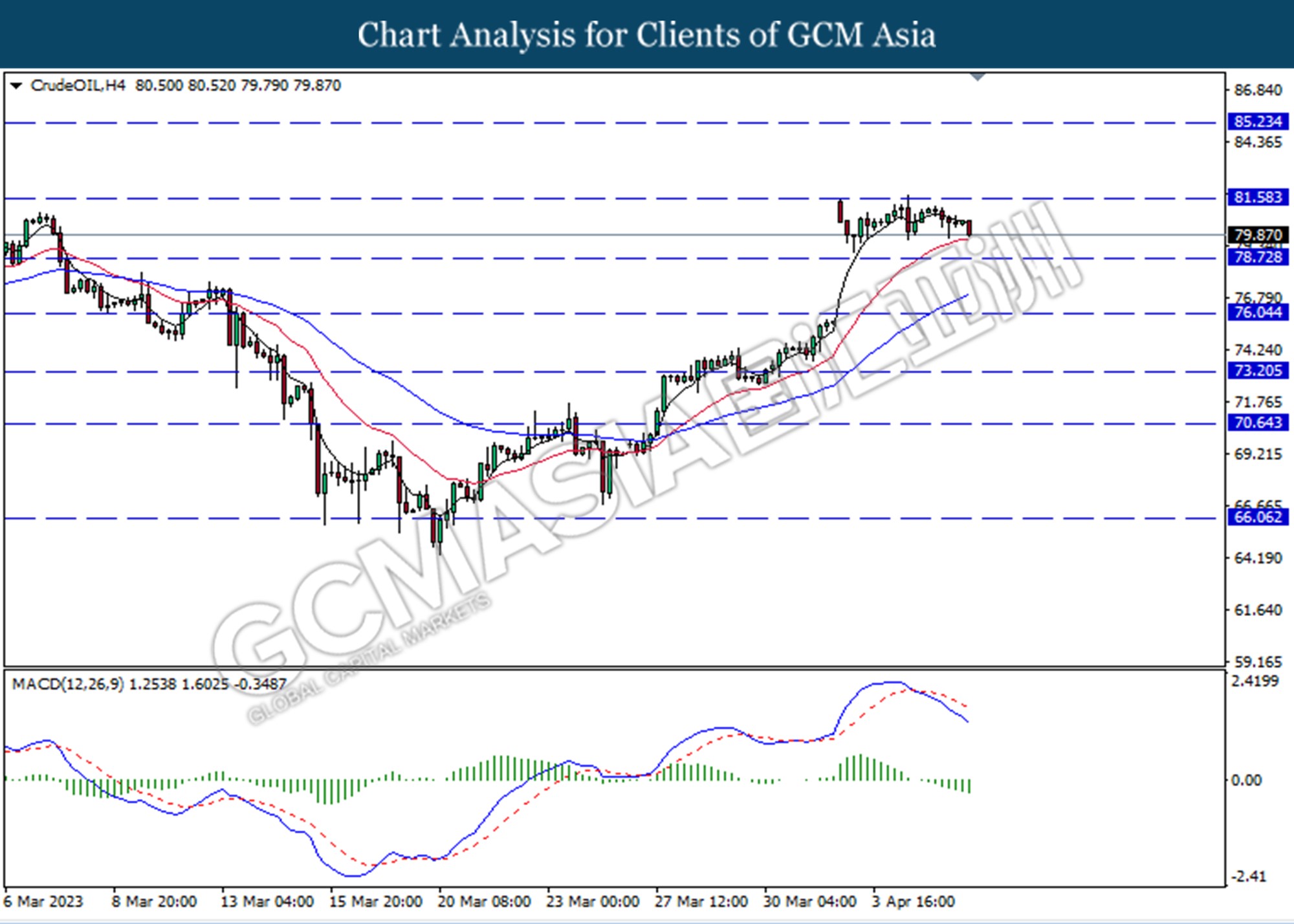Click the 13 Mar 04:00 time label
Screen dimensions: 1294x924
pos(267,901)
